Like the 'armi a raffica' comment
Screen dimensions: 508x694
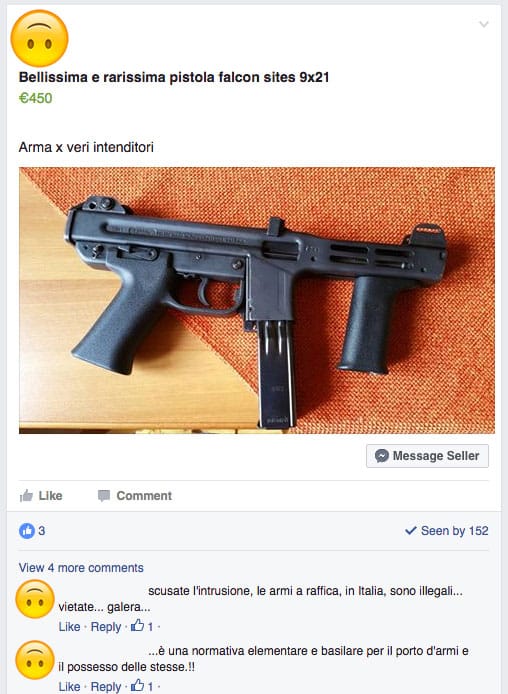(69, 627)
